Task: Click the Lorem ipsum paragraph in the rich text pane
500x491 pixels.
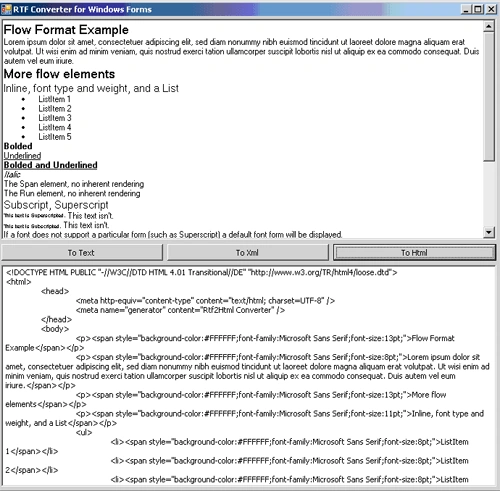Action: tap(241, 51)
